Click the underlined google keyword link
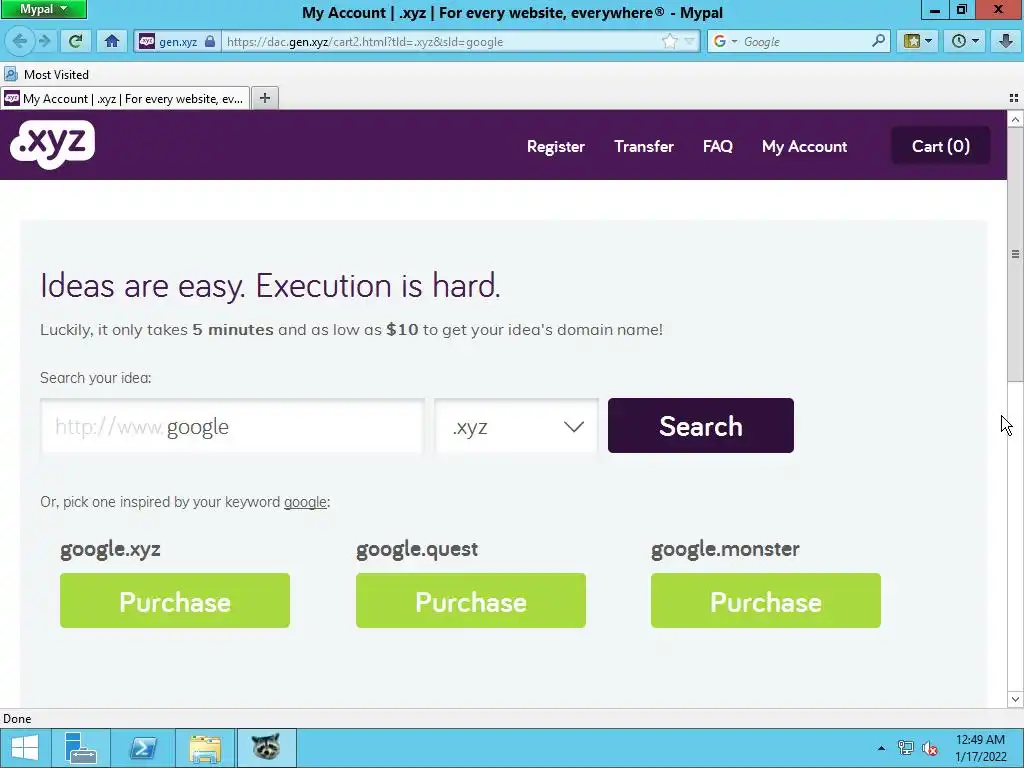Screen dimensions: 1024x768 305,502
